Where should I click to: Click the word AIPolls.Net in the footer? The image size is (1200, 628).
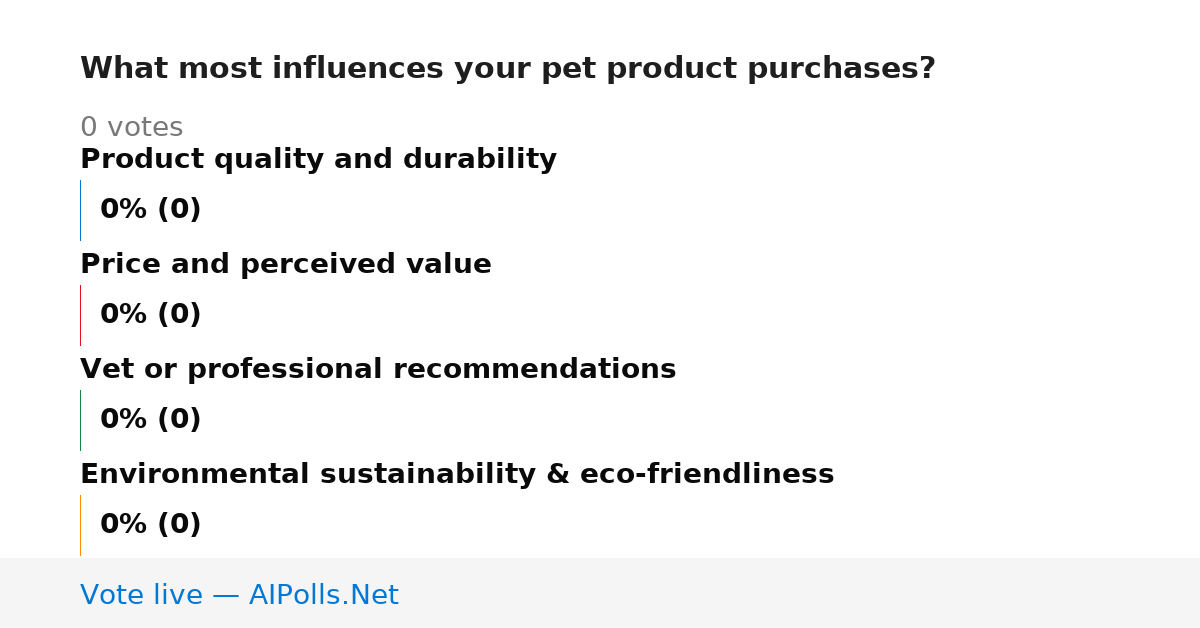[x=323, y=595]
